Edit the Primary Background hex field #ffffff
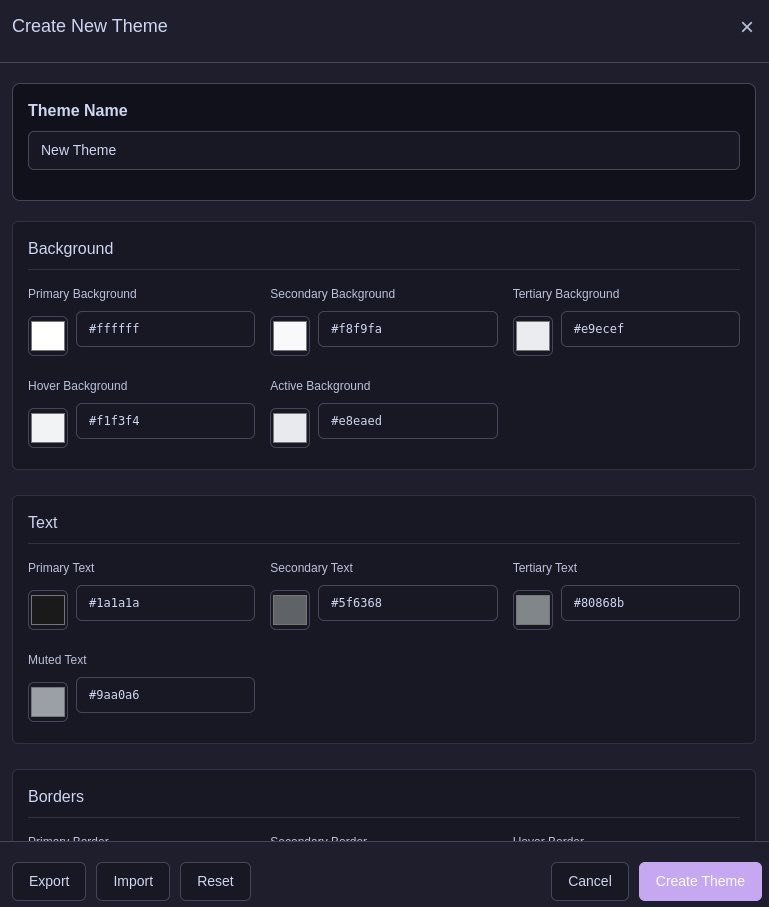 coord(165,329)
